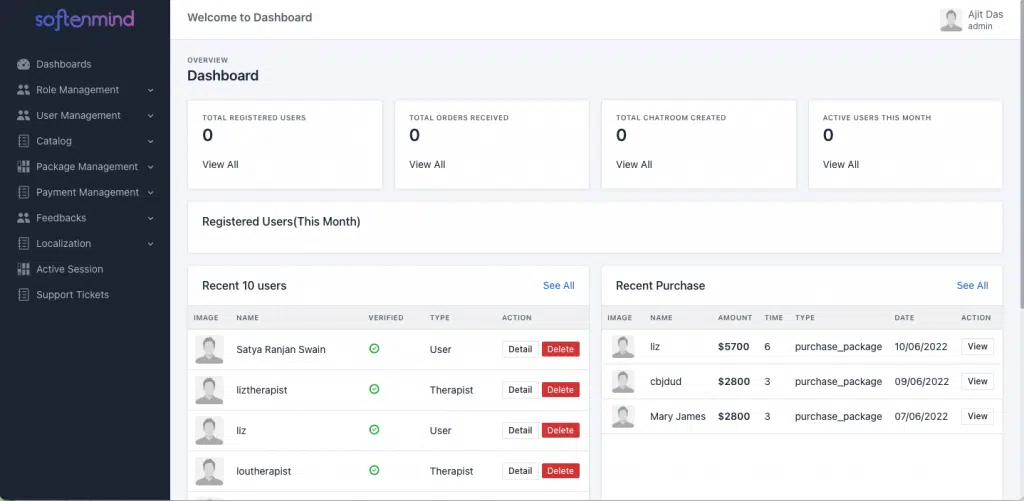1024x501 pixels.
Task: View liz's $5700 purchase
Action: coord(977,346)
